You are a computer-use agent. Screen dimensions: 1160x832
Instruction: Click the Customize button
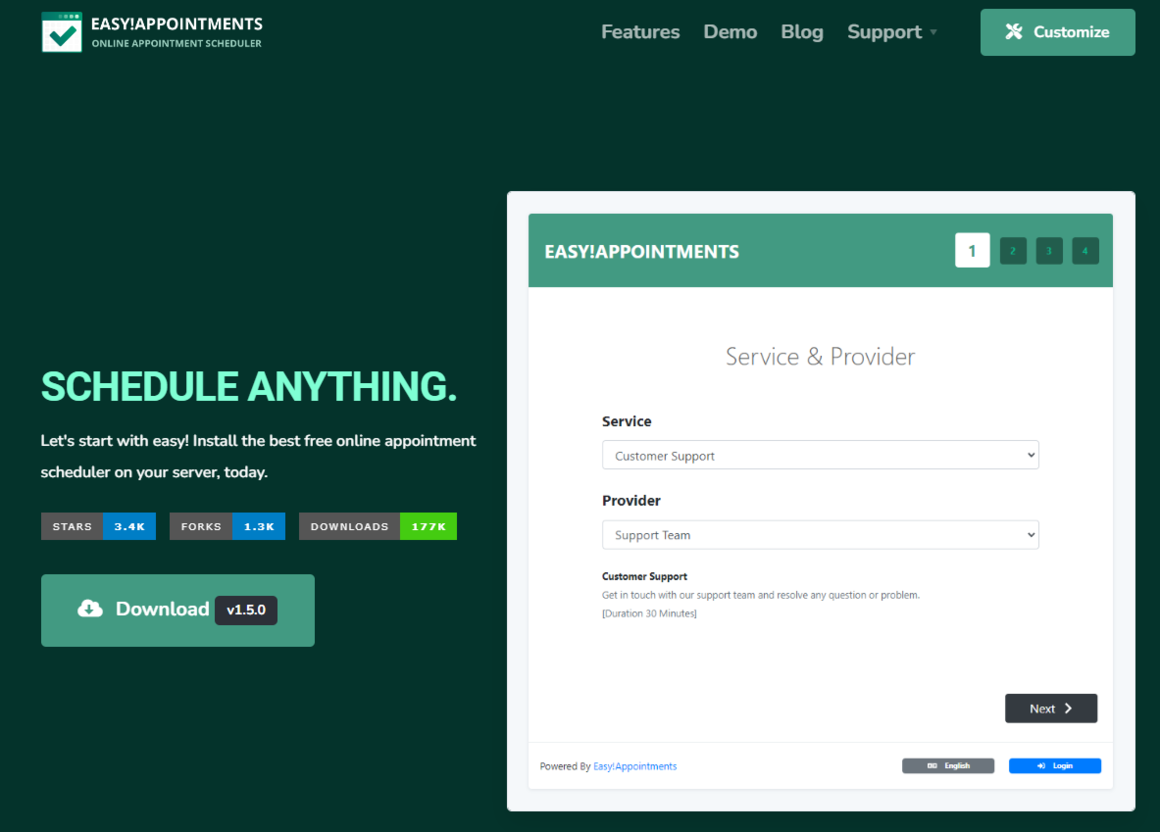point(1057,32)
